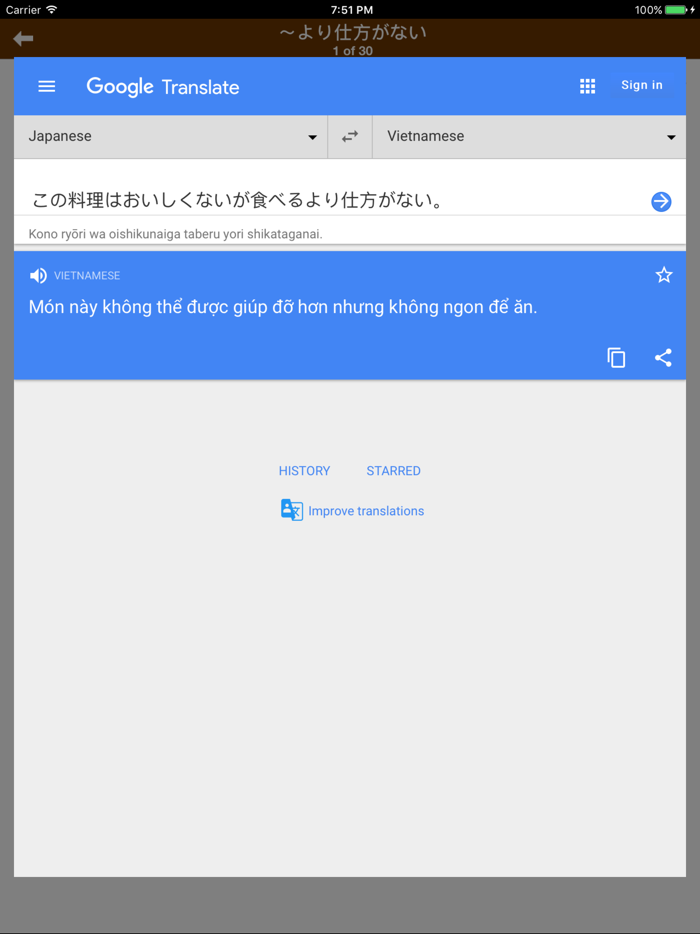Image resolution: width=700 pixels, height=934 pixels.
Task: Click the Vietnamese dropdown arrow
Action: 671,137
